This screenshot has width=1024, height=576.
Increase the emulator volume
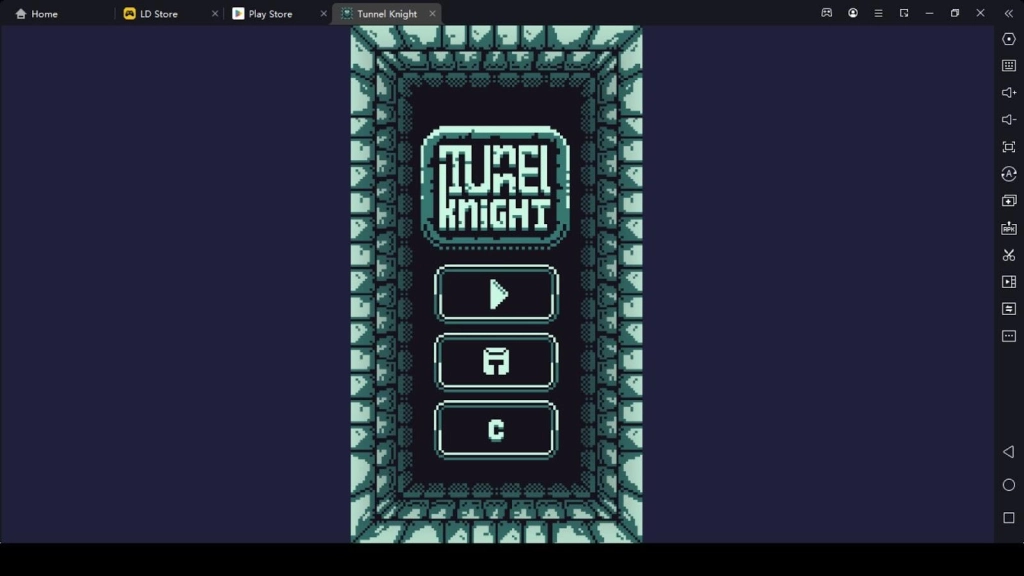[x=1009, y=92]
